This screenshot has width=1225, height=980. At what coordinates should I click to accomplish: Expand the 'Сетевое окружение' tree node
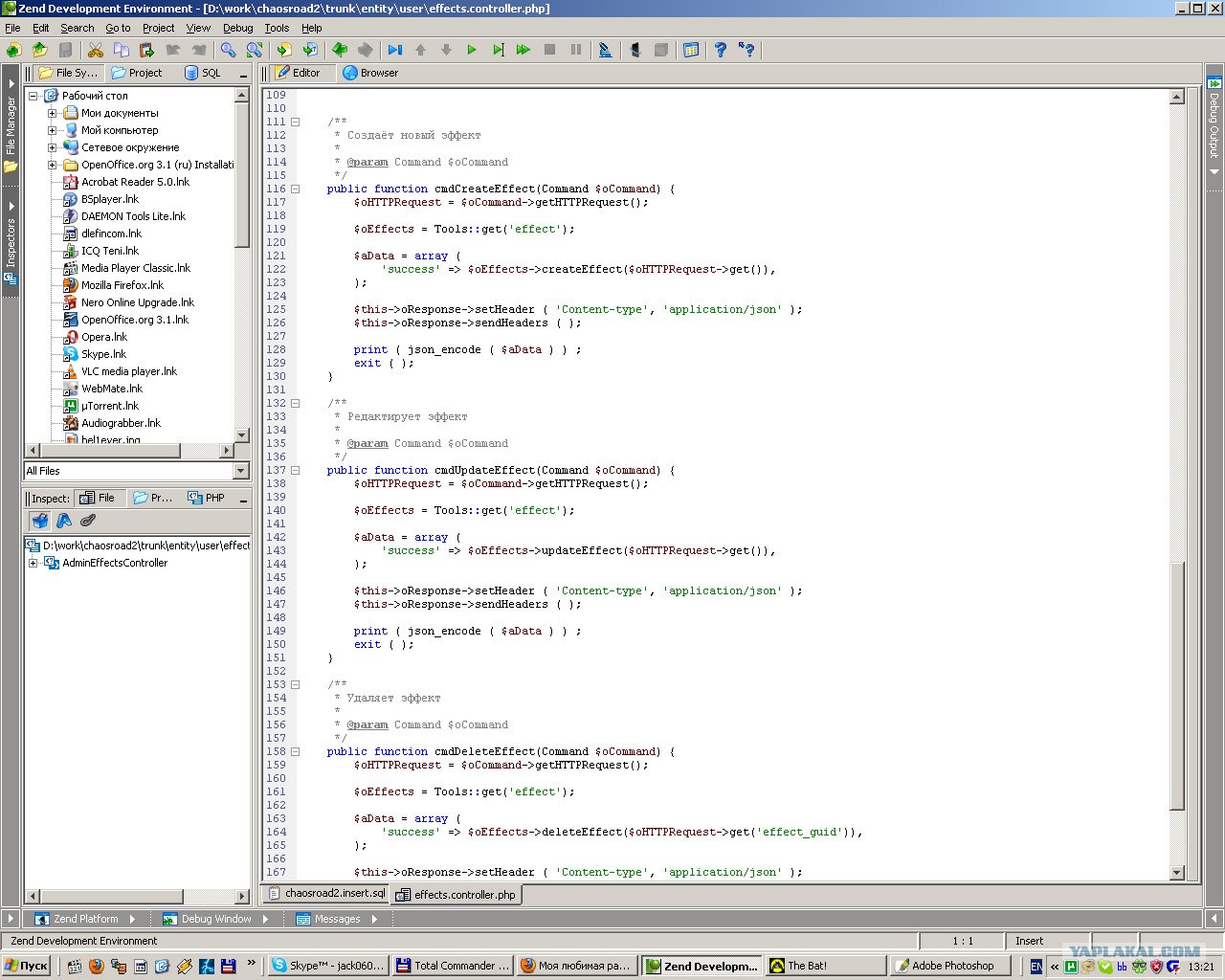coord(53,147)
